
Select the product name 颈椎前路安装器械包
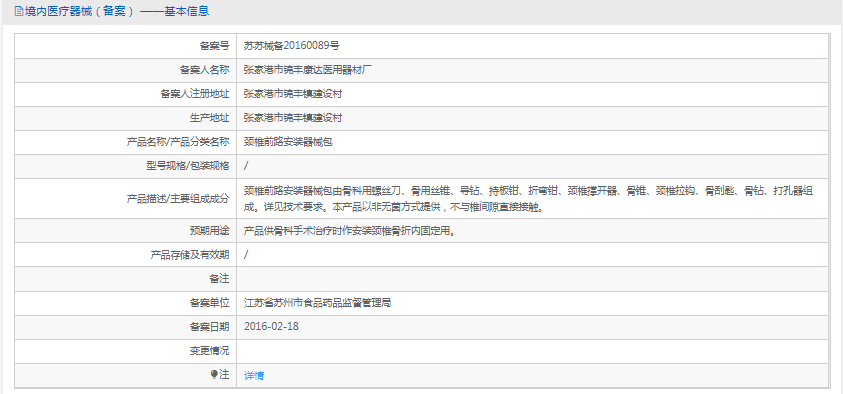(288, 142)
